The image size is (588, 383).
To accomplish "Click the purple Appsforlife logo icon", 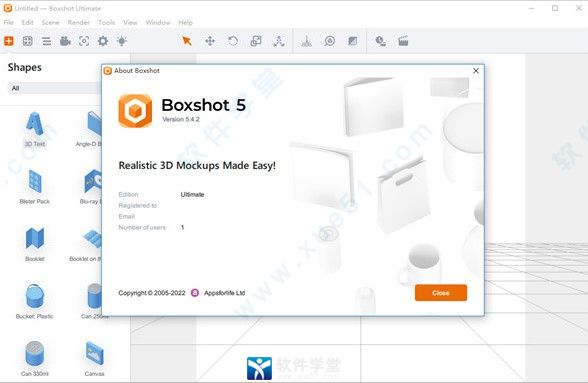I will point(195,293).
